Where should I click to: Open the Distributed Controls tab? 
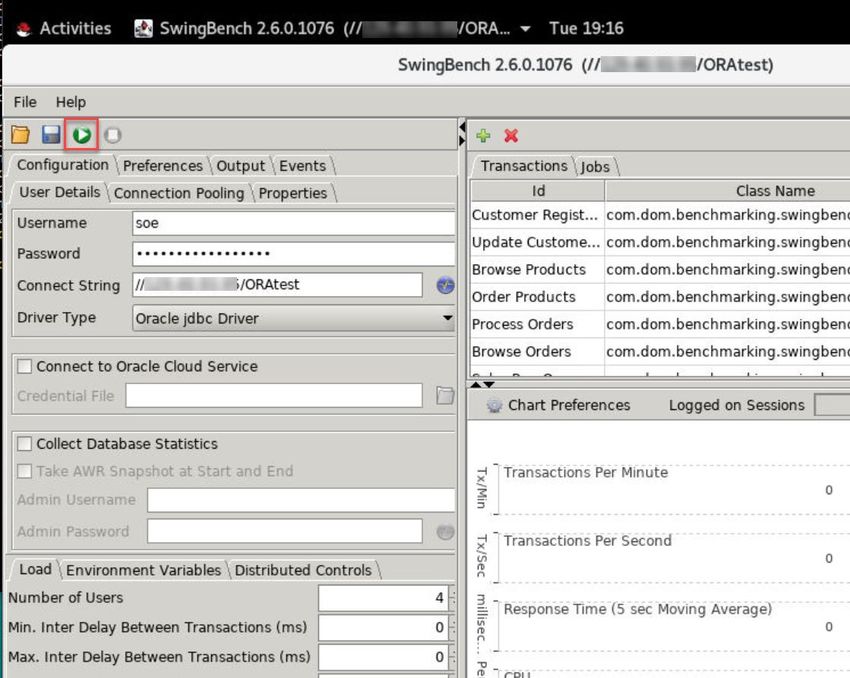[x=303, y=570]
